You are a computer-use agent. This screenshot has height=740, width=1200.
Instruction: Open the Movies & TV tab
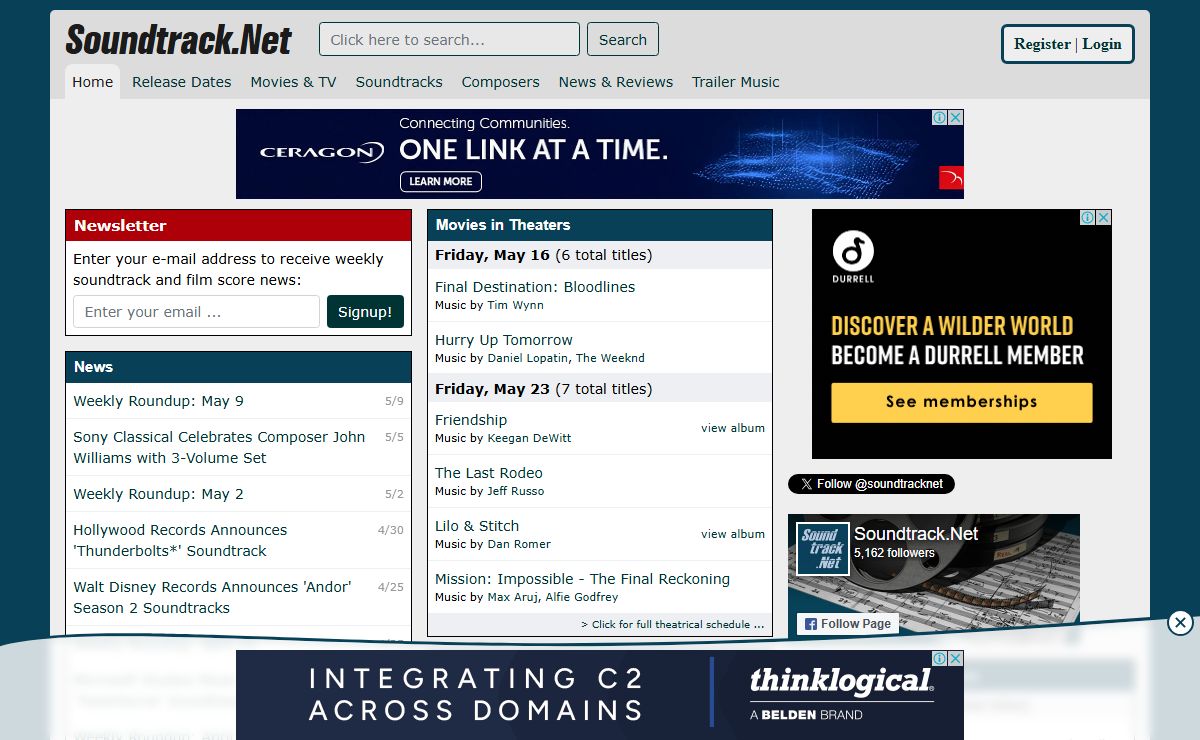click(293, 82)
